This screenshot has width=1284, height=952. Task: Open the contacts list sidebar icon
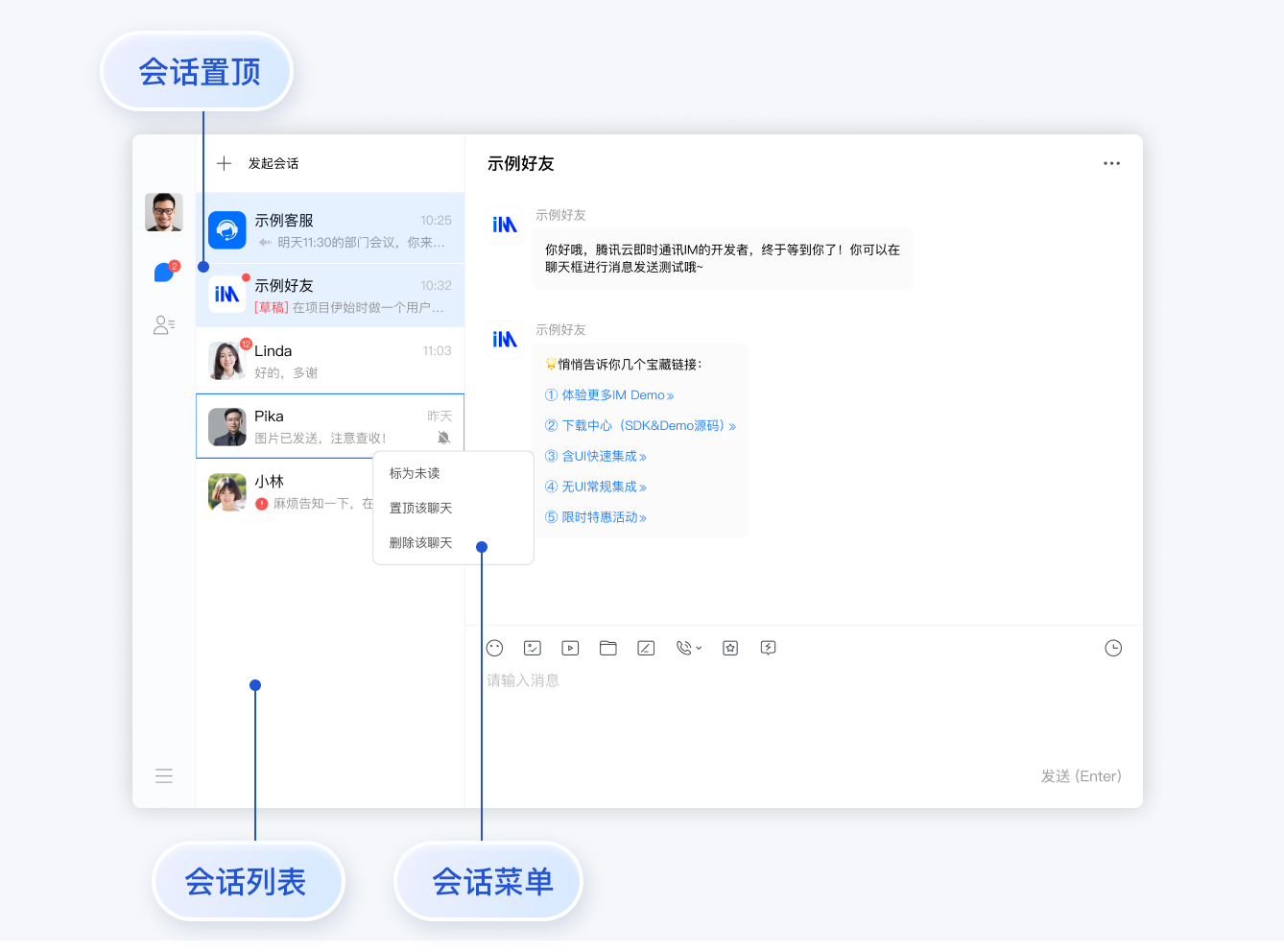click(164, 325)
